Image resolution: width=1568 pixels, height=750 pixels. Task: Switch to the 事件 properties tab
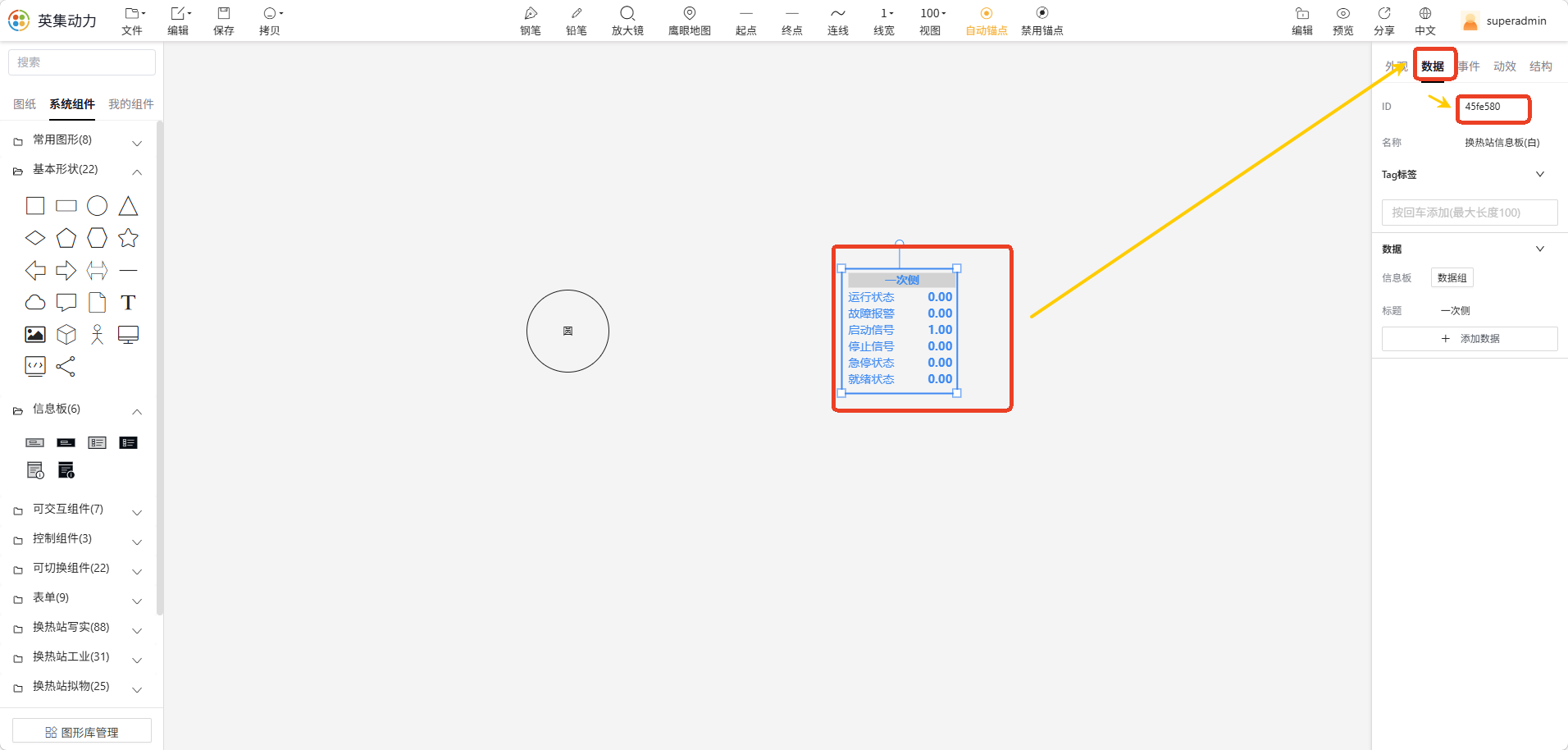[1469, 66]
